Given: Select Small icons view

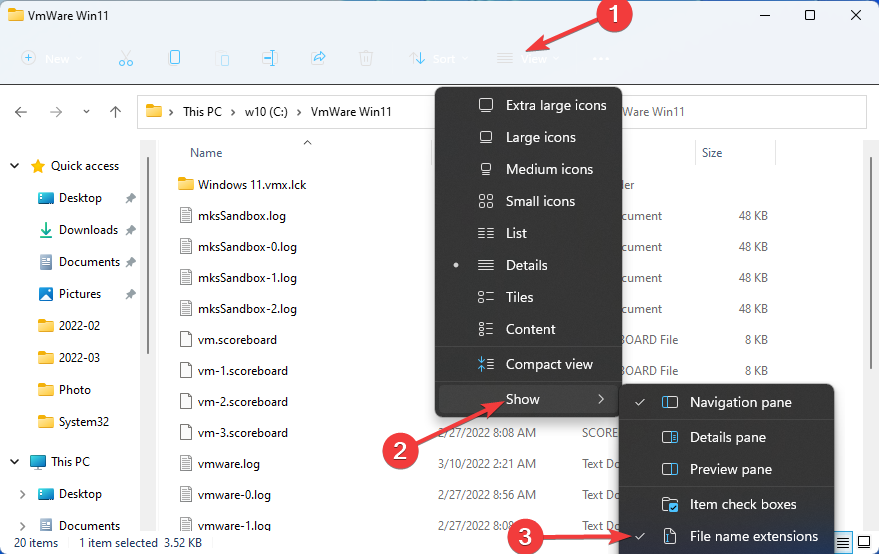Looking at the screenshot, I should pyautogui.click(x=529, y=201).
